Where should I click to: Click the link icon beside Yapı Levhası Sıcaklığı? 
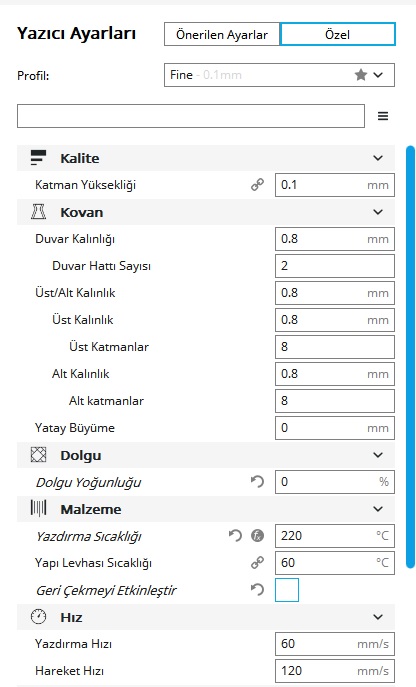pyautogui.click(x=257, y=563)
